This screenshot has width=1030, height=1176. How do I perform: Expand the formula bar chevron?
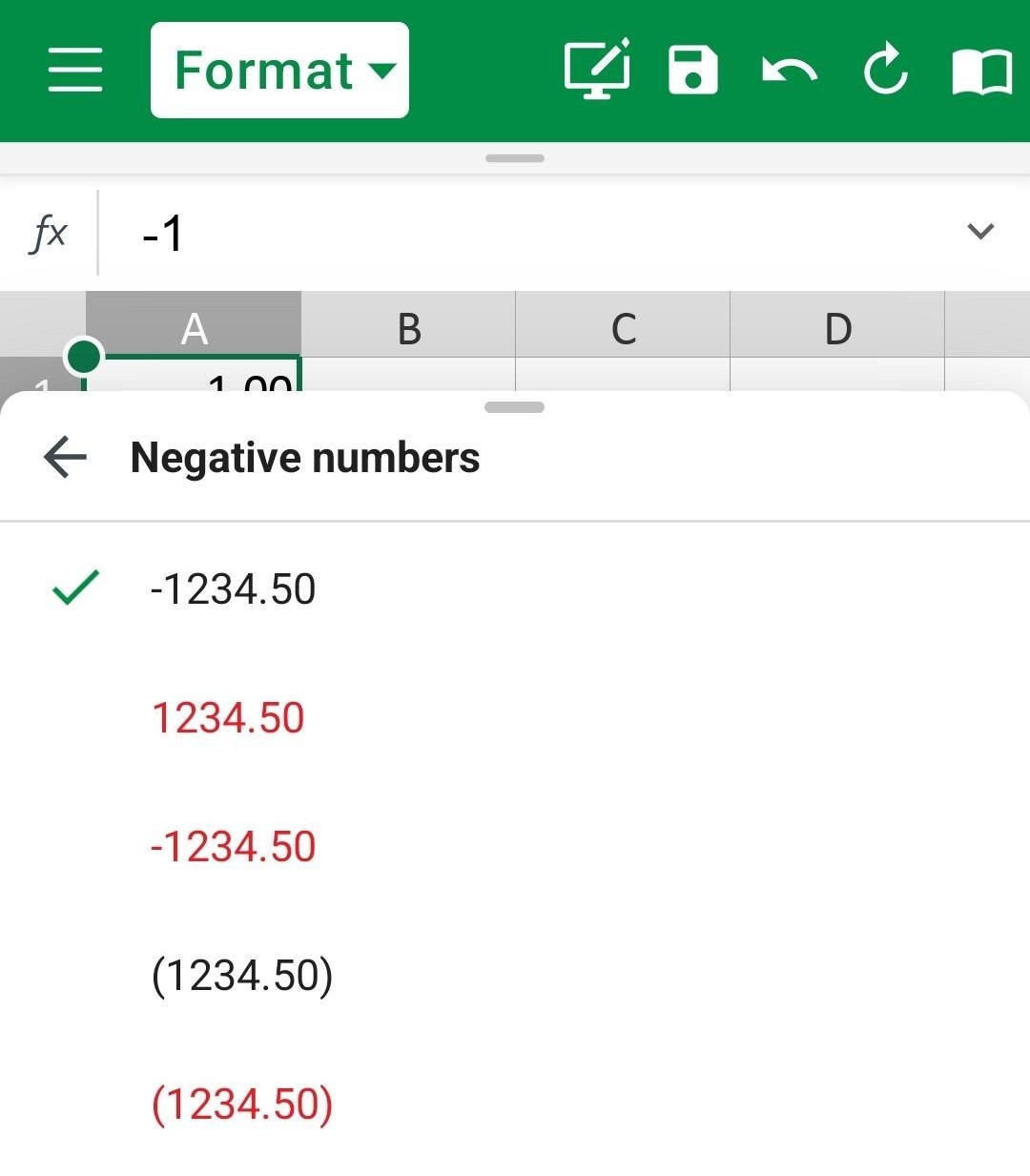coord(980,231)
